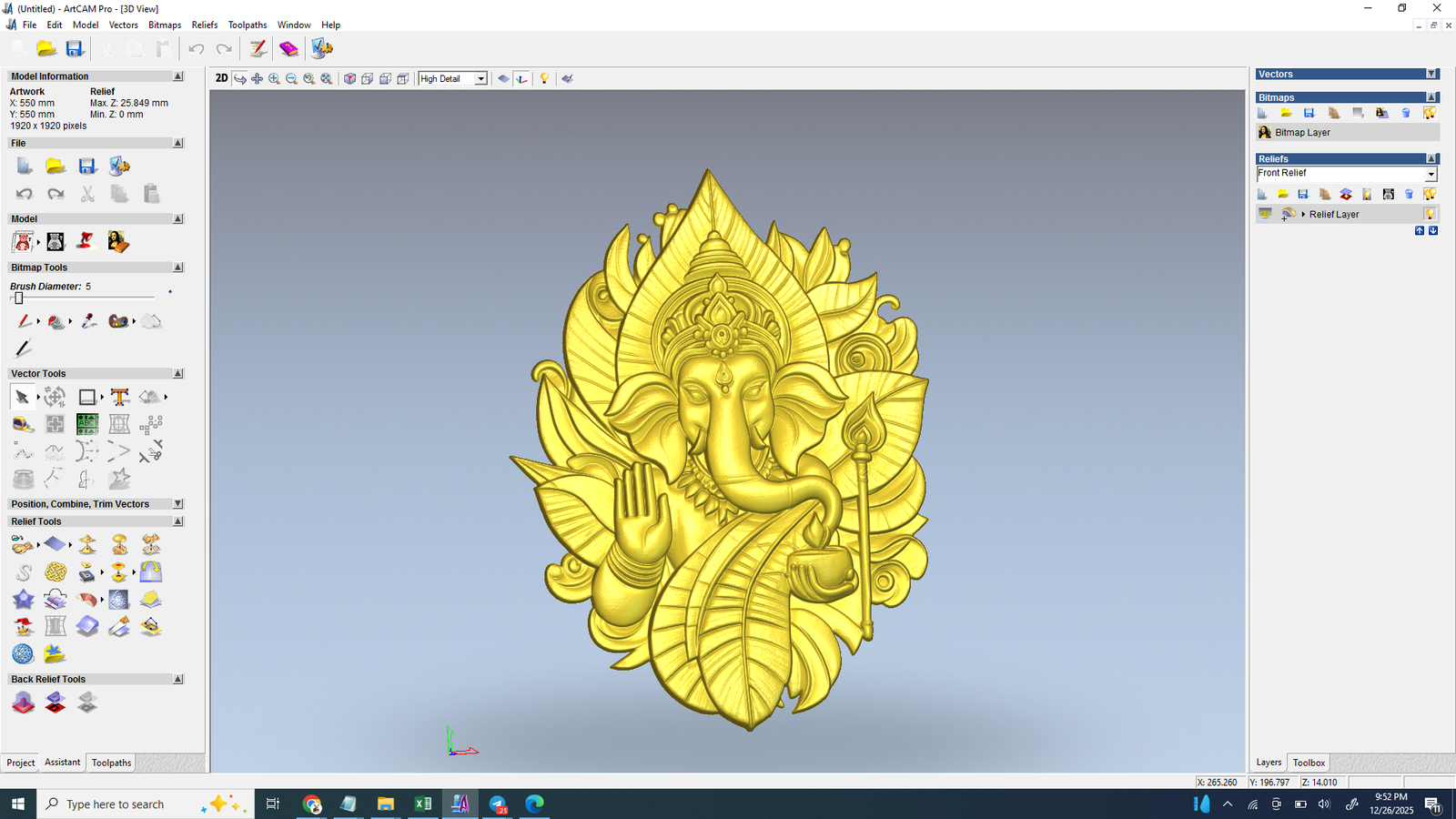Switch to the Toolbox tab

pyautogui.click(x=1309, y=763)
